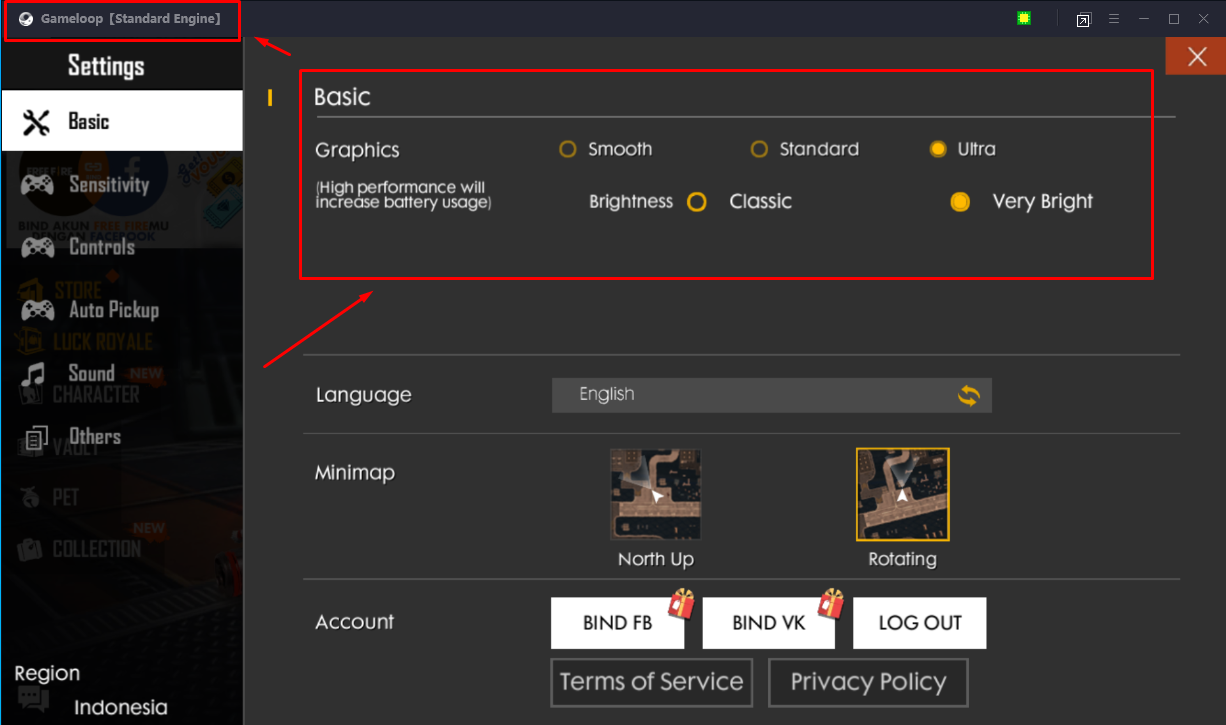
Task: Click the music note icon beside Sound
Action: click(35, 374)
